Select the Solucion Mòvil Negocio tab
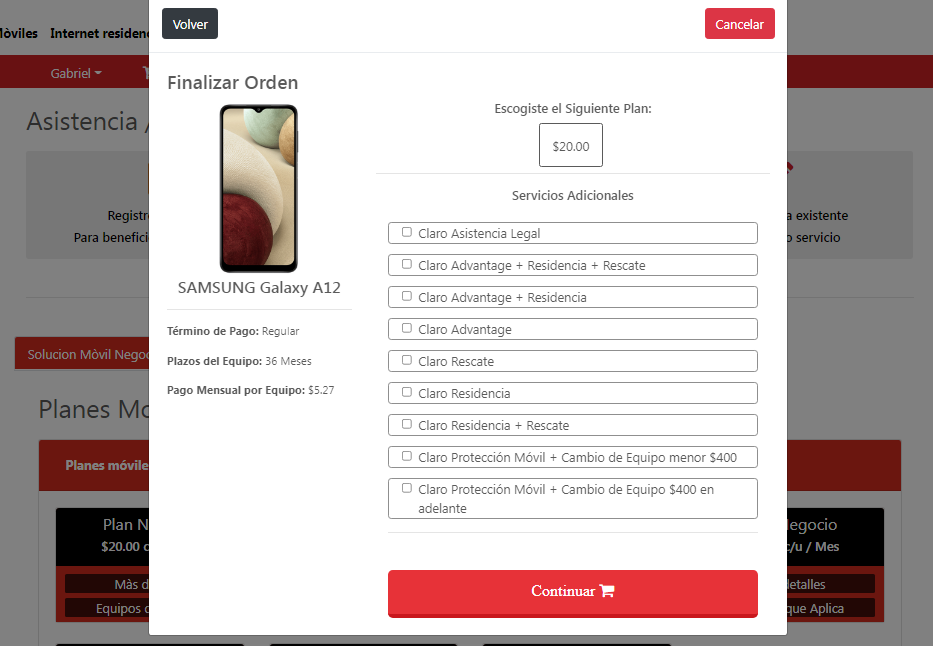 tap(87, 355)
